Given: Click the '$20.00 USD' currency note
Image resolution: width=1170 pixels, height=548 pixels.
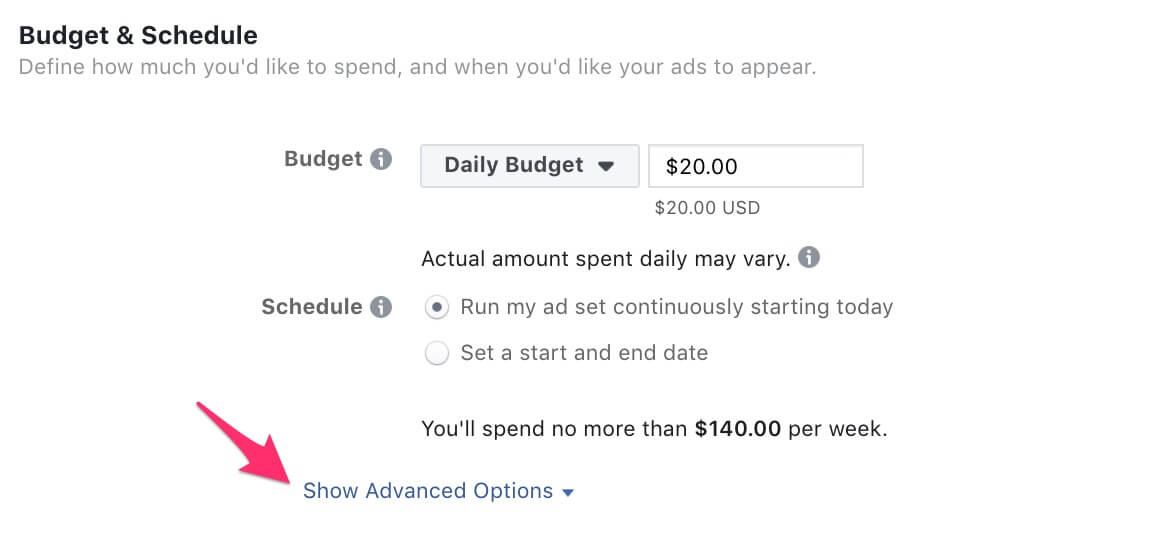Looking at the screenshot, I should coord(707,208).
